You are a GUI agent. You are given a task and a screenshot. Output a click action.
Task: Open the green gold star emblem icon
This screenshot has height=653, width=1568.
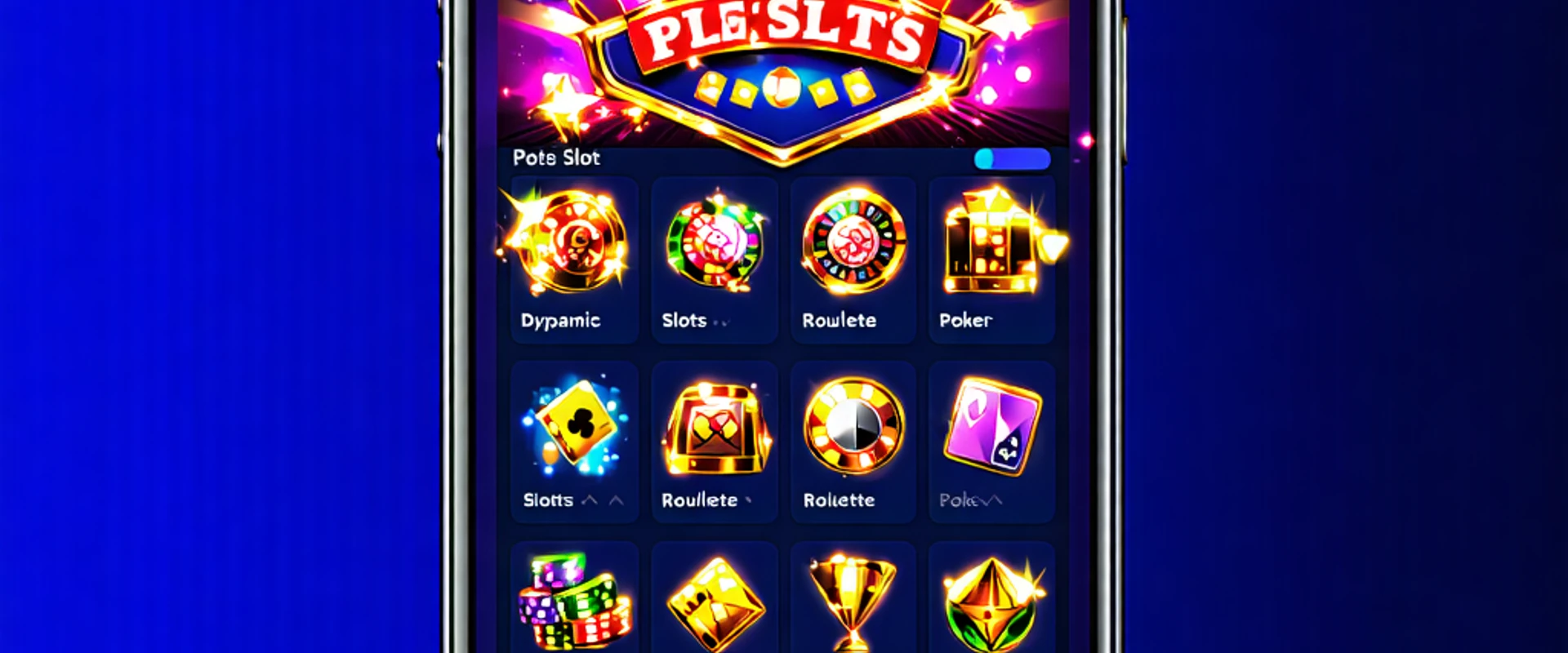993,605
